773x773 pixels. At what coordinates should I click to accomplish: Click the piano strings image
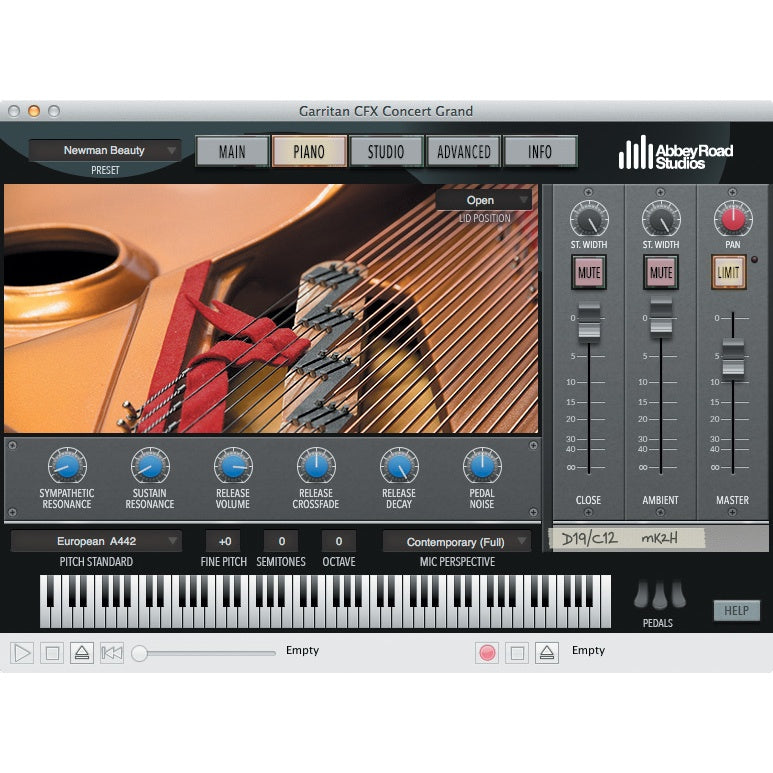click(271, 309)
